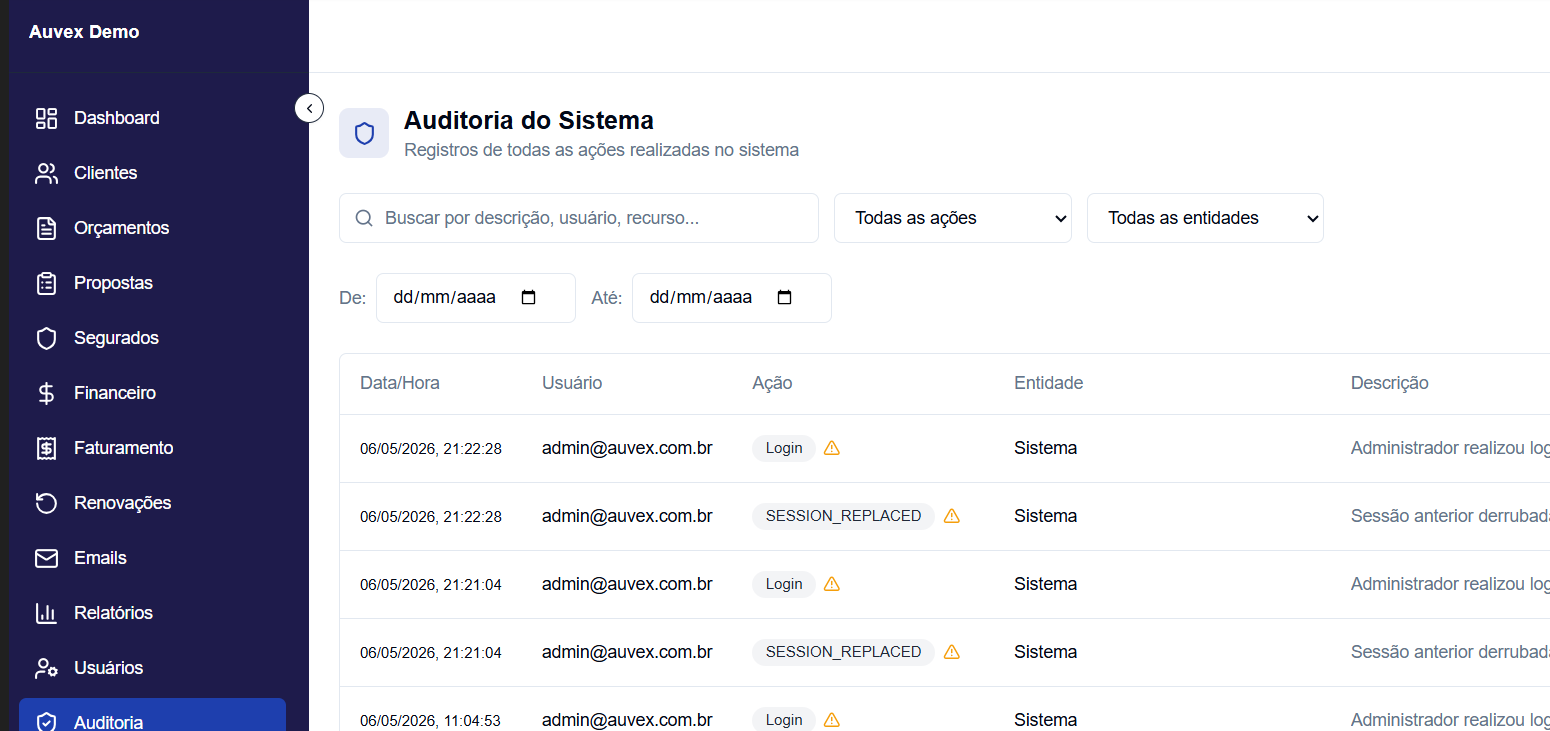This screenshot has width=1550, height=731.
Task: Click warning icon on 11:04:53 Login row
Action: pos(832,720)
